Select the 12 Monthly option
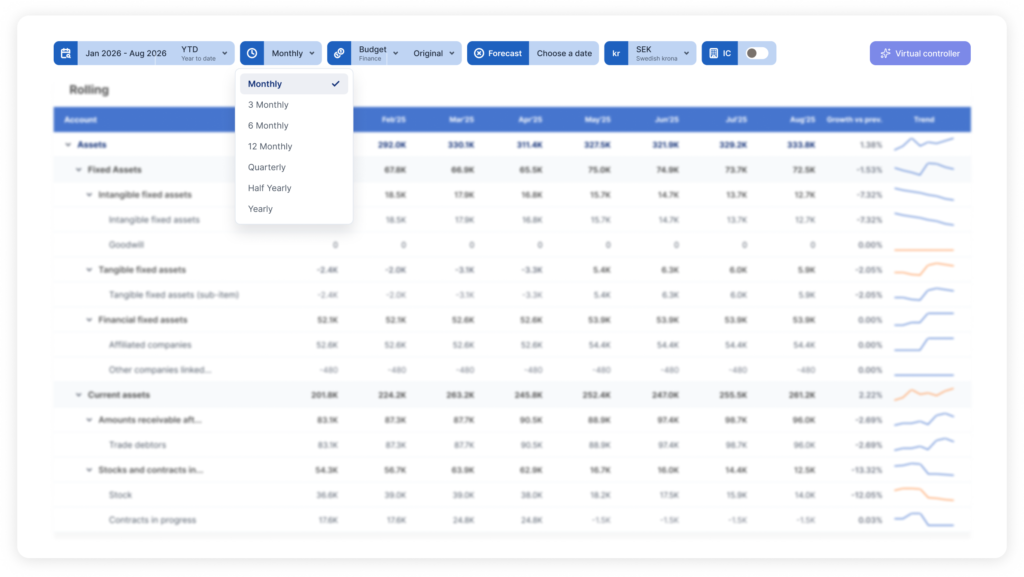The width and height of the screenshot is (1024, 577). pyautogui.click(x=294, y=146)
